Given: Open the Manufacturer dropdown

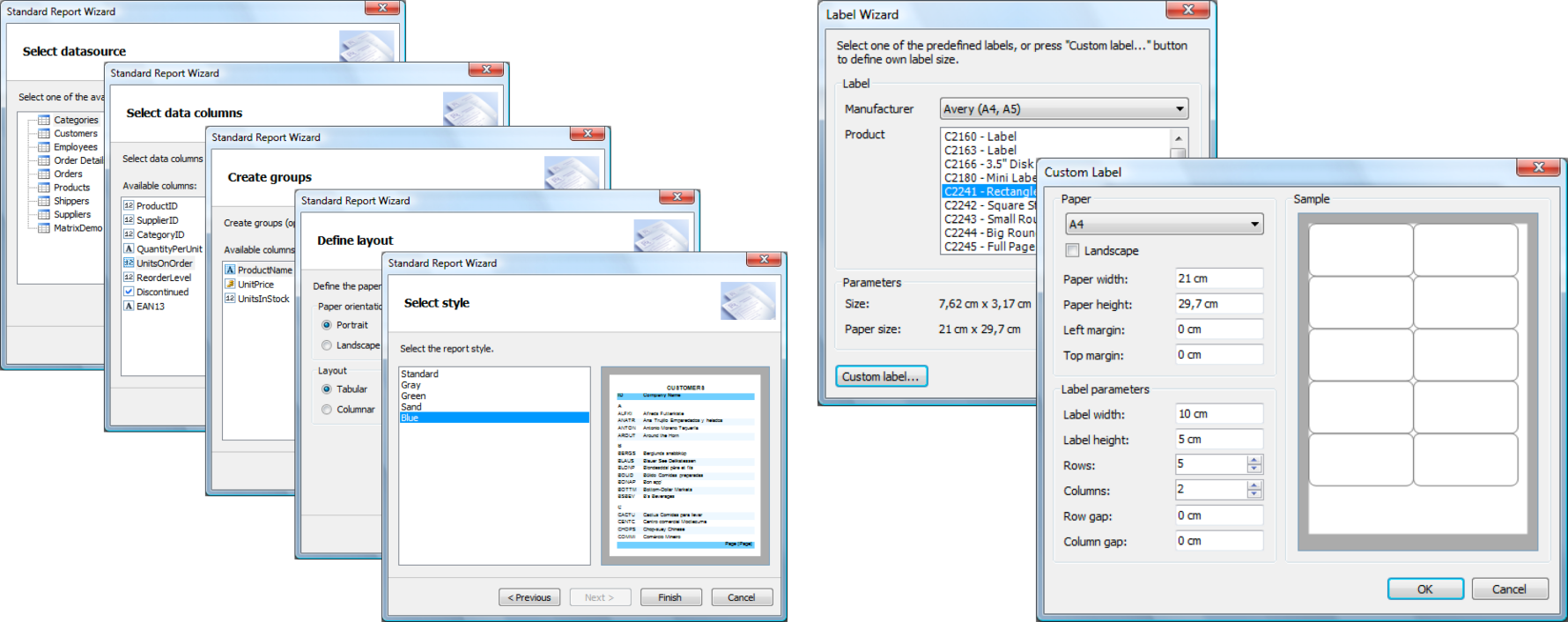Looking at the screenshot, I should tap(1179, 109).
